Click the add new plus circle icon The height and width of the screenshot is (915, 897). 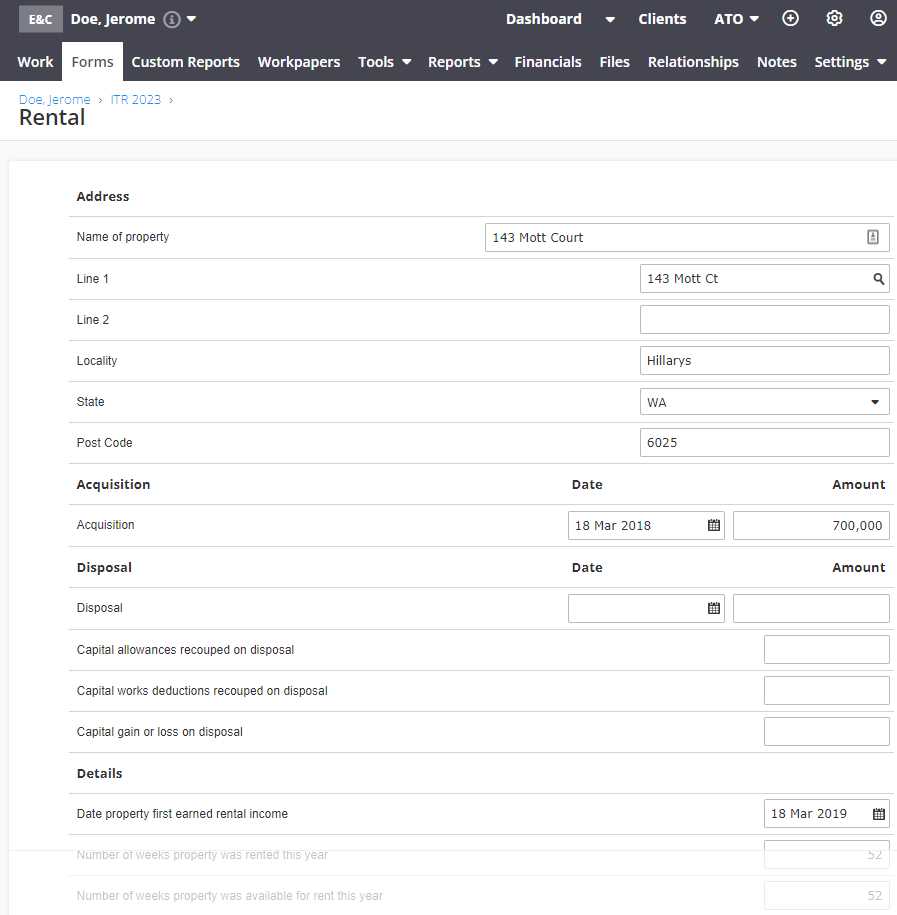point(790,19)
